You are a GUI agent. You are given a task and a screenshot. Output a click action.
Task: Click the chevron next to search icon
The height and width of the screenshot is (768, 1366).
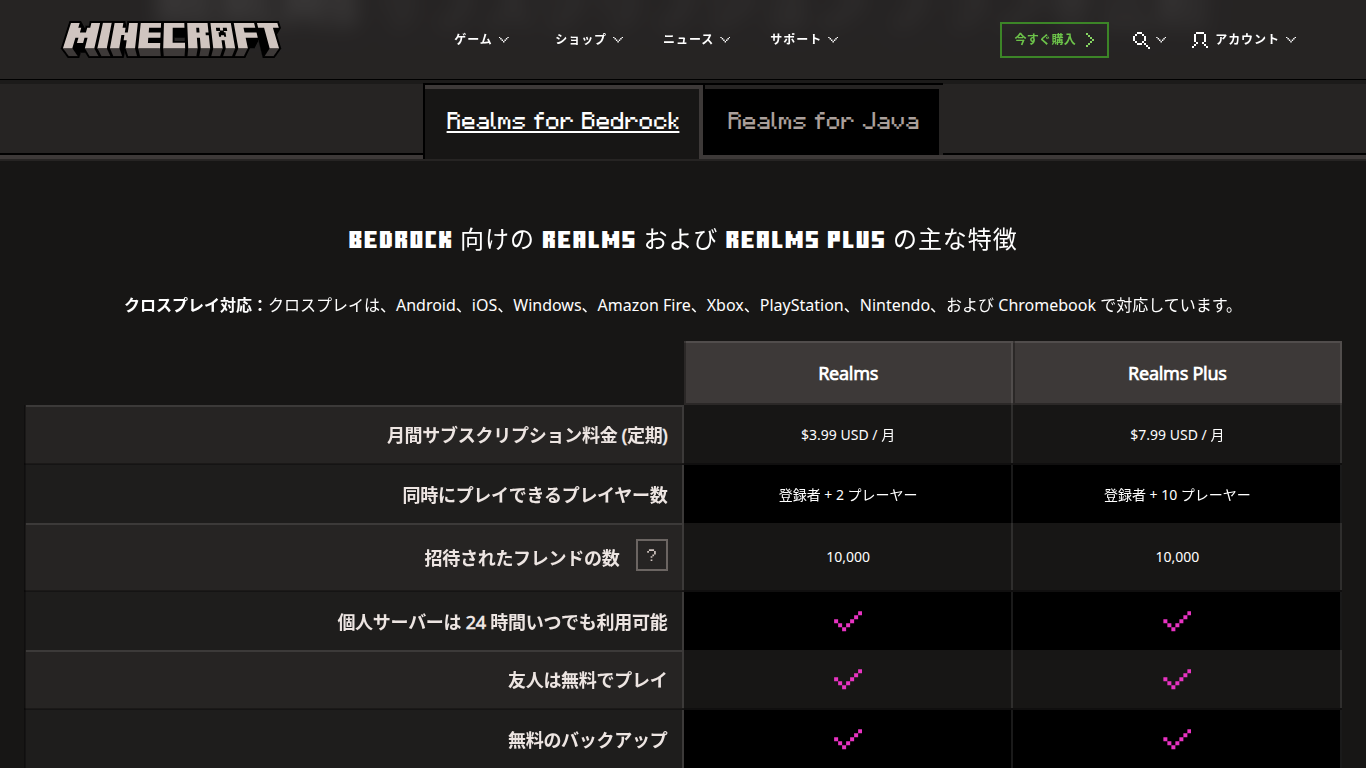pyautogui.click(x=1161, y=40)
